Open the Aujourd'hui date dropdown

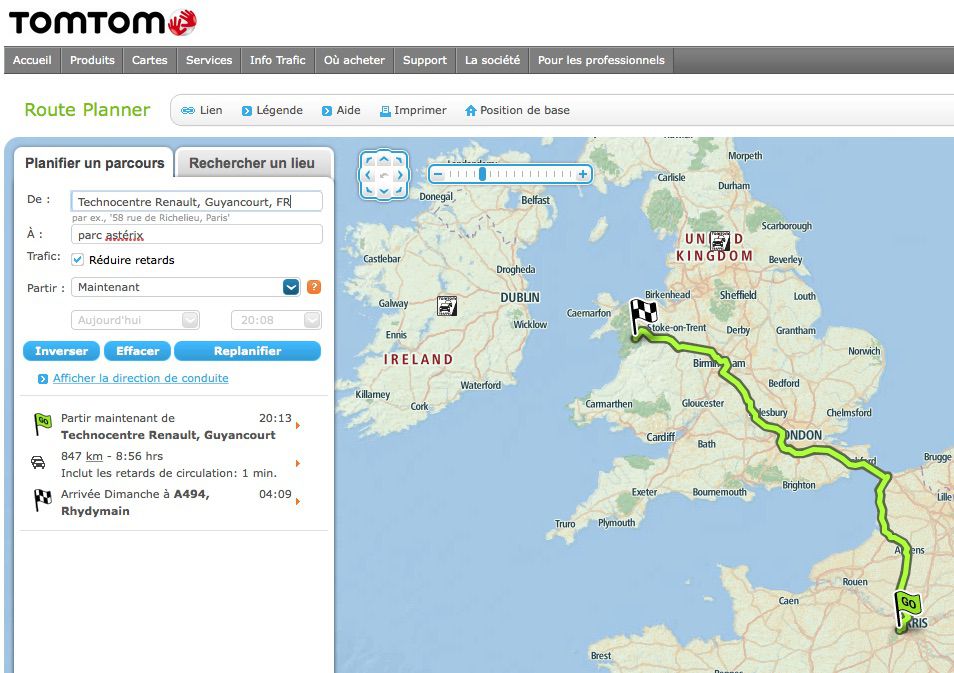pos(135,320)
